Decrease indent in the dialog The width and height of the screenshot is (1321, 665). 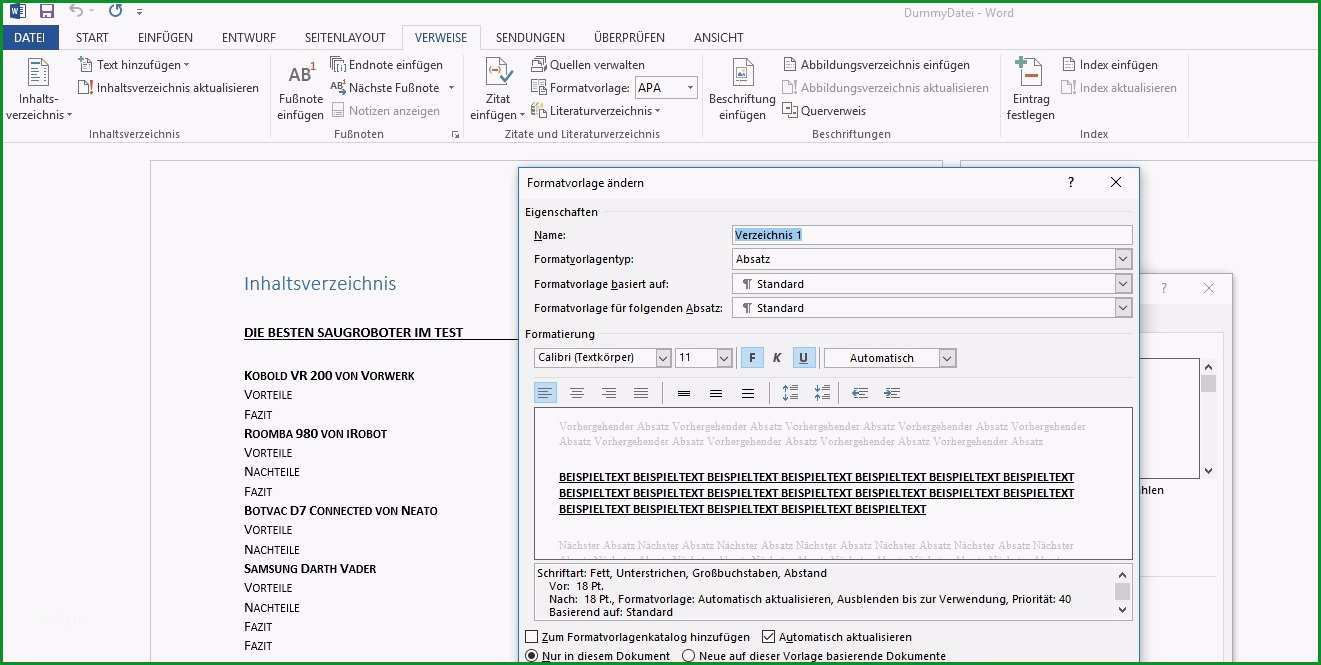tap(860, 393)
